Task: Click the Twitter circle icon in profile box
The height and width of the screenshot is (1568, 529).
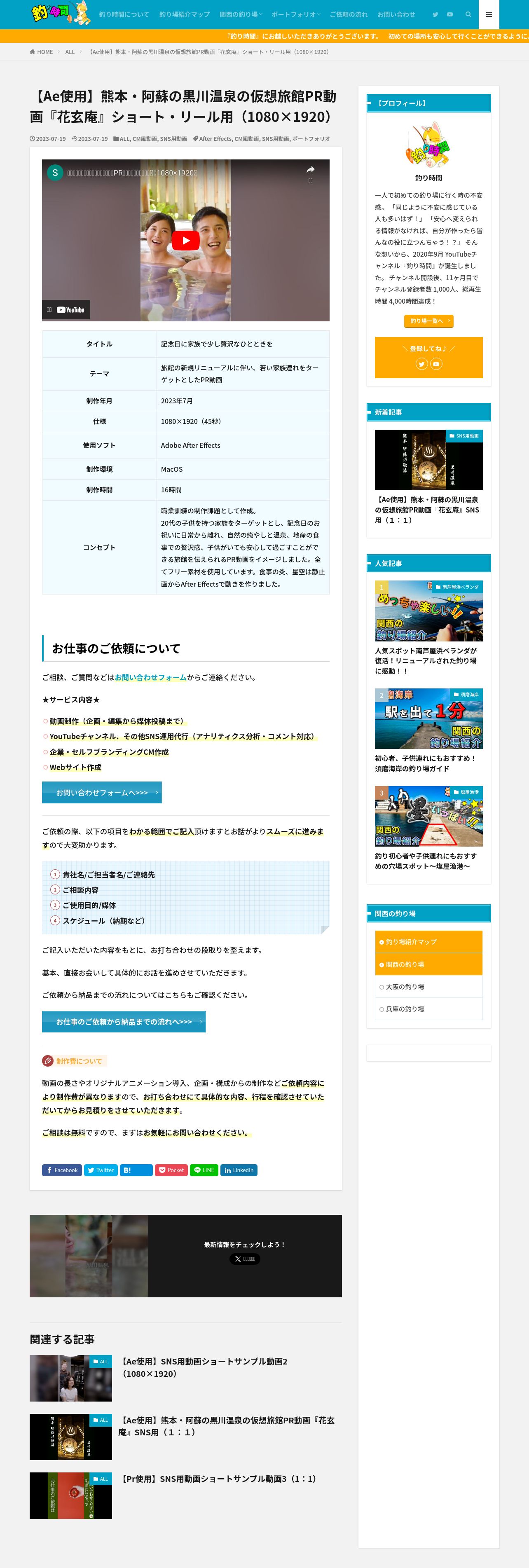Action: coord(421,364)
